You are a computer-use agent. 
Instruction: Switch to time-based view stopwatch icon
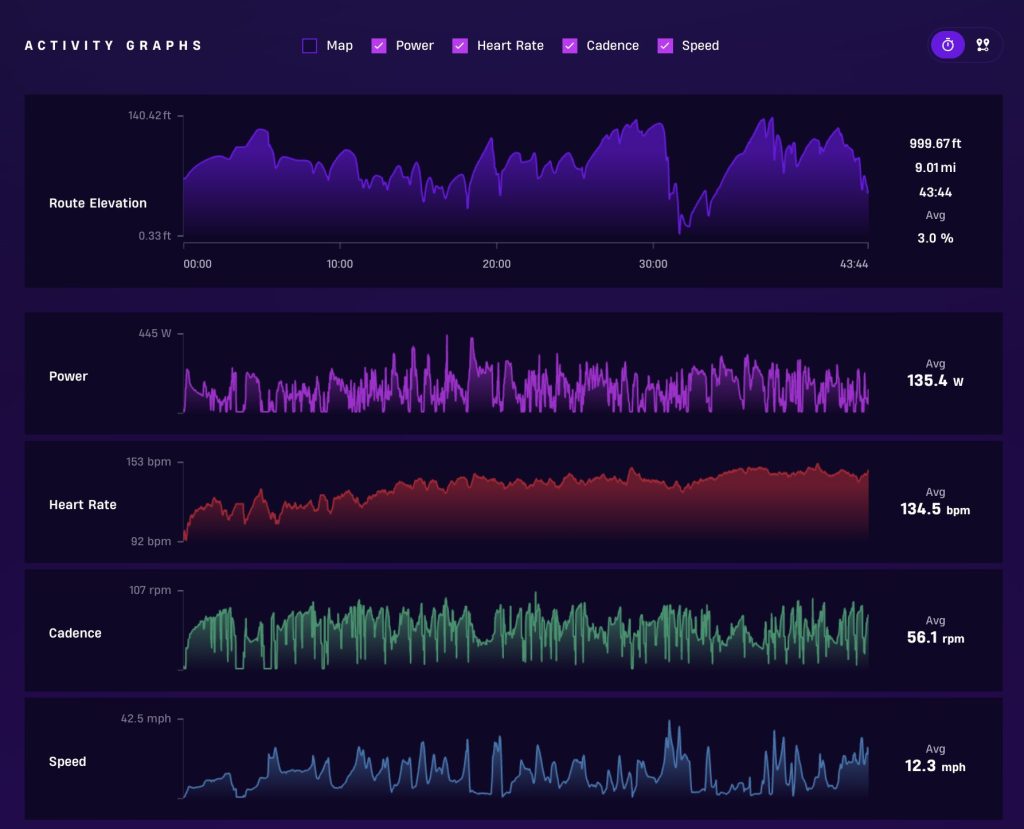tap(948, 45)
